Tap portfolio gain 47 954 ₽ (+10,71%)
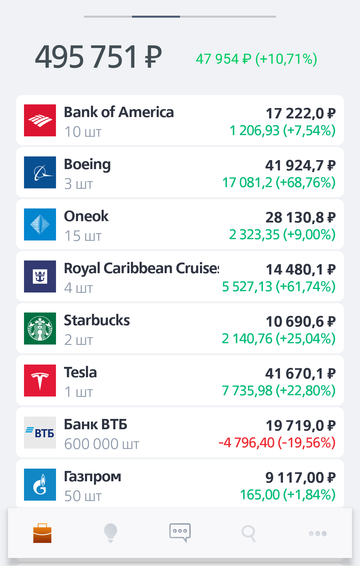 point(256,59)
